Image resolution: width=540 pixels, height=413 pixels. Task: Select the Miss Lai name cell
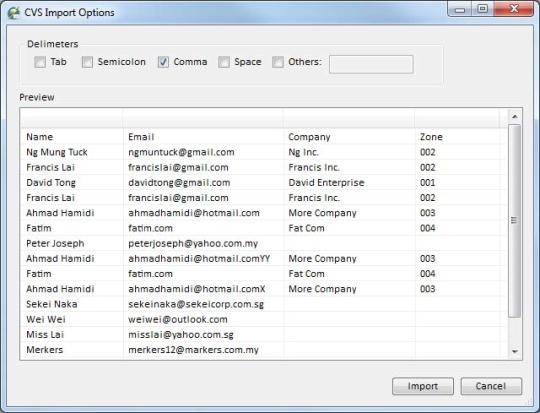pyautogui.click(x=72, y=334)
